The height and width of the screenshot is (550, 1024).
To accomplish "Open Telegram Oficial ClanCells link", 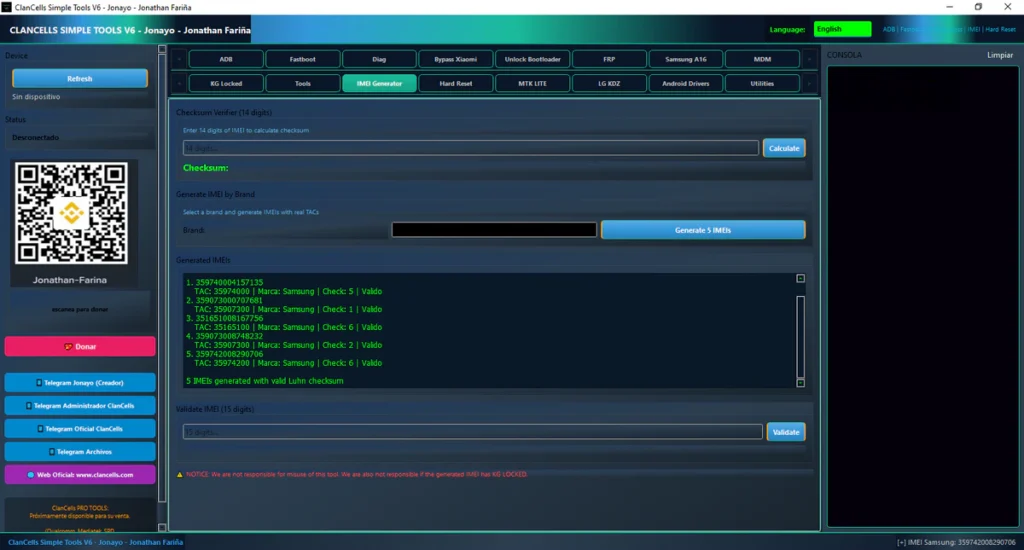I will 80,429.
